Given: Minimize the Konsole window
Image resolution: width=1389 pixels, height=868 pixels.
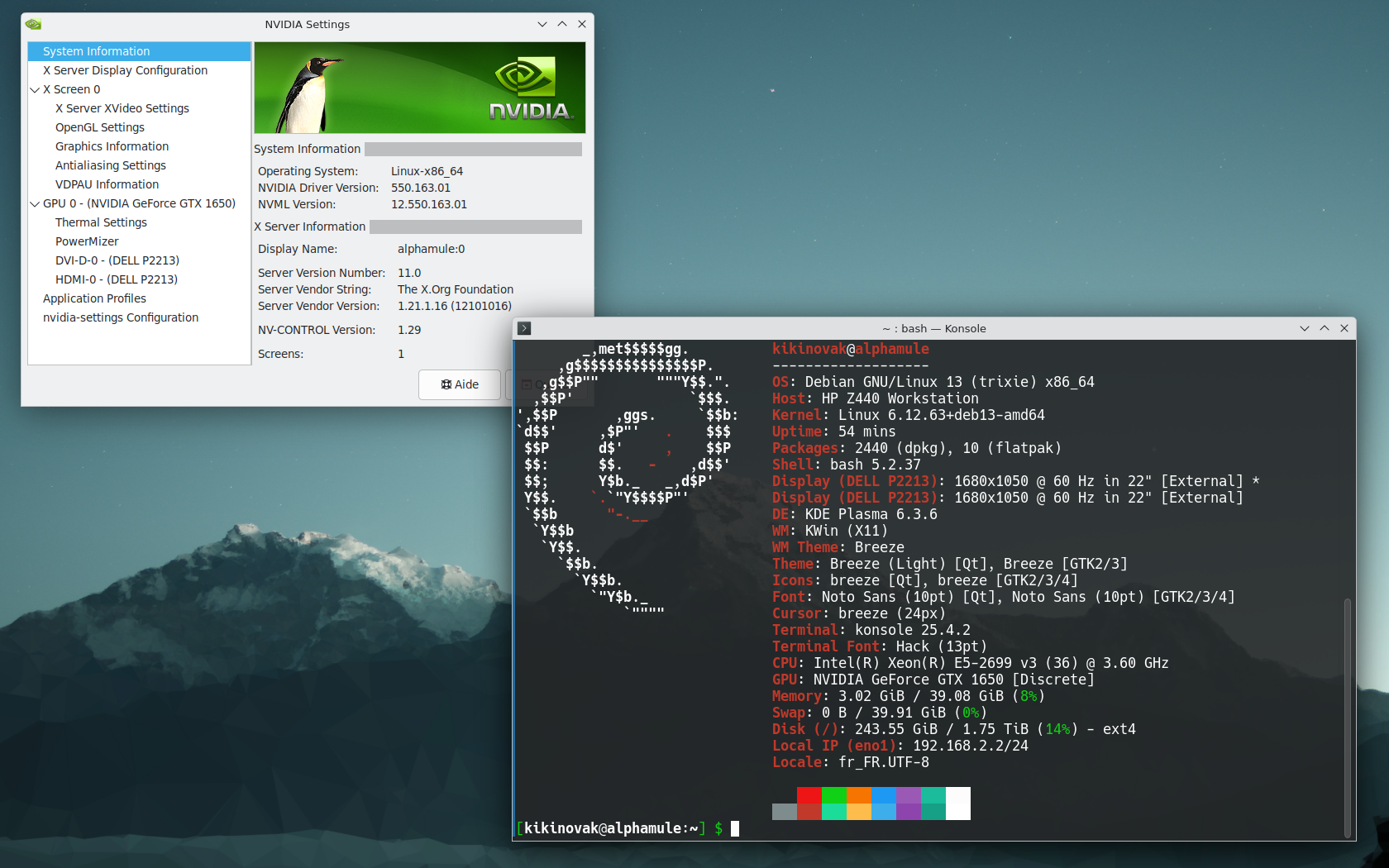Looking at the screenshot, I should coord(1305,328).
